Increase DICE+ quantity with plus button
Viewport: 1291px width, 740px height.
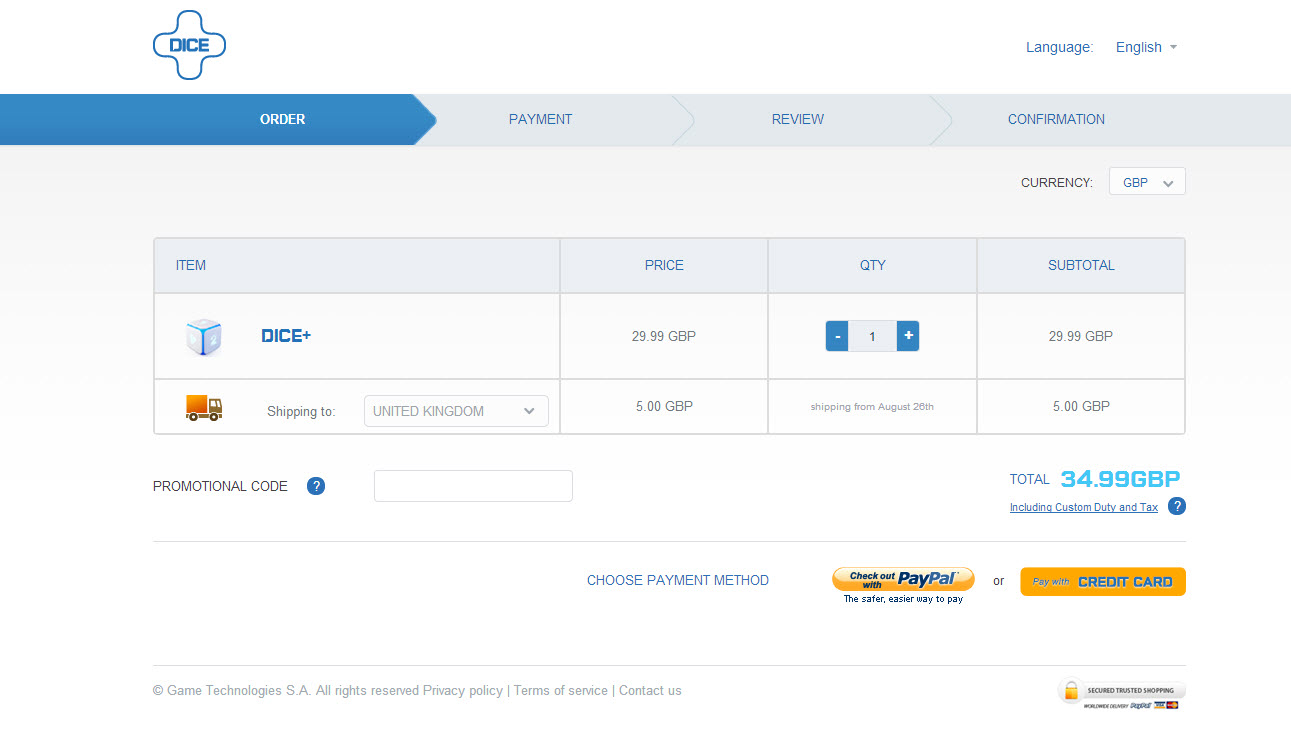click(x=908, y=336)
